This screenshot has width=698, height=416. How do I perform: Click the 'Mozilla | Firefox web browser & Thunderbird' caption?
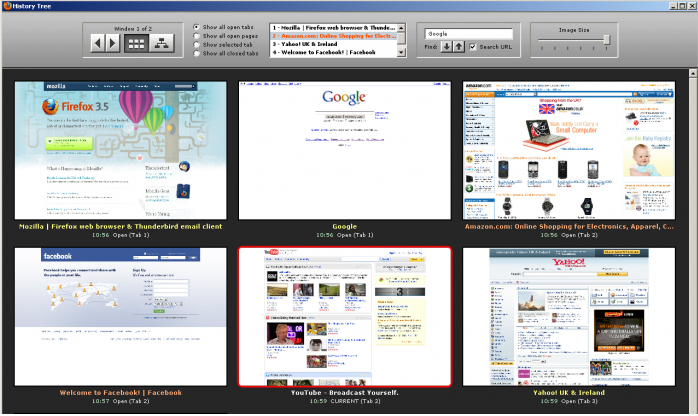tap(121, 226)
